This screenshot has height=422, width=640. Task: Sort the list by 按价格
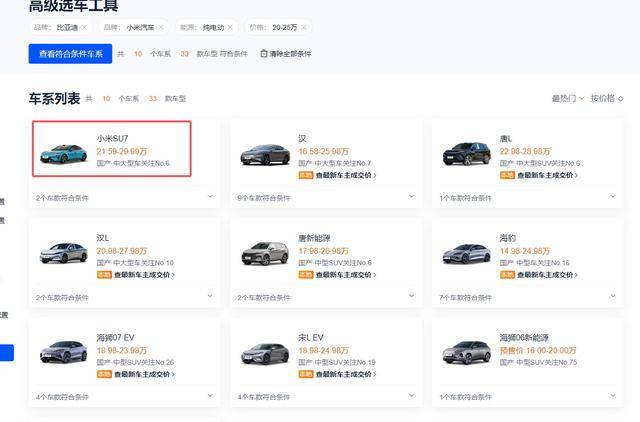tap(607, 98)
